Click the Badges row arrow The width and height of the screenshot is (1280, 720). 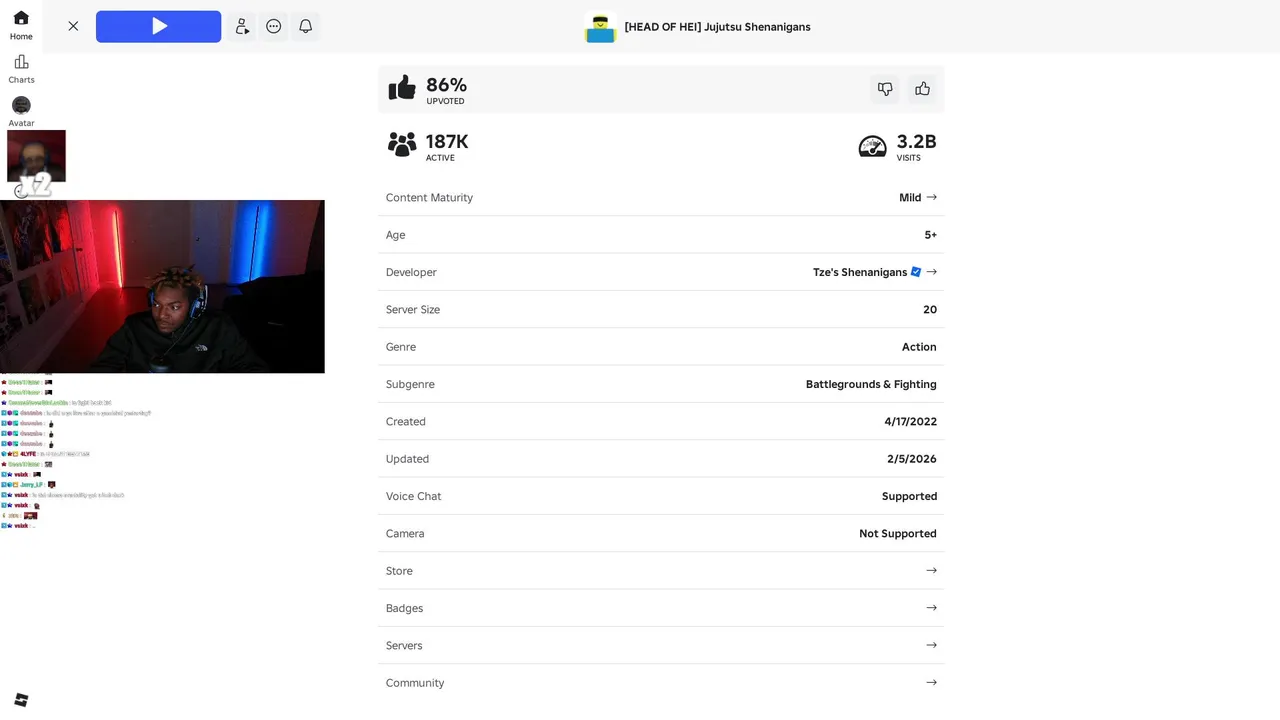pyautogui.click(x=931, y=607)
